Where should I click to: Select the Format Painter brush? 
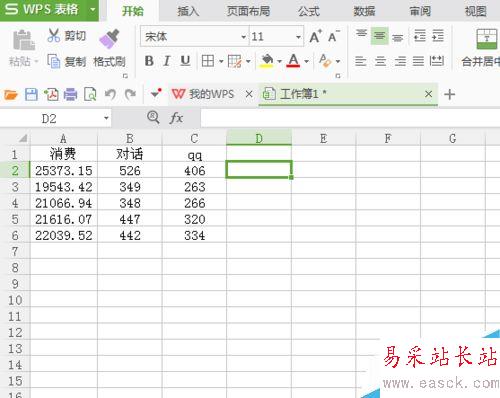(109, 39)
